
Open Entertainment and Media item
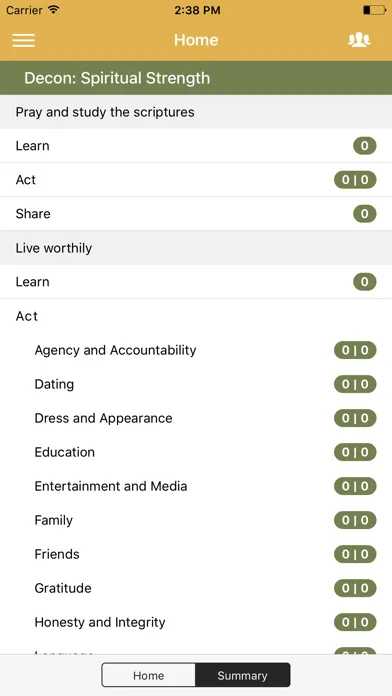196,486
